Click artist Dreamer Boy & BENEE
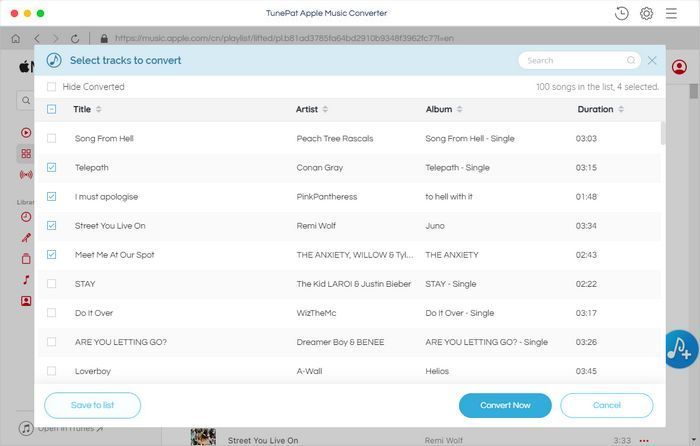This screenshot has height=446, width=700. (340, 342)
